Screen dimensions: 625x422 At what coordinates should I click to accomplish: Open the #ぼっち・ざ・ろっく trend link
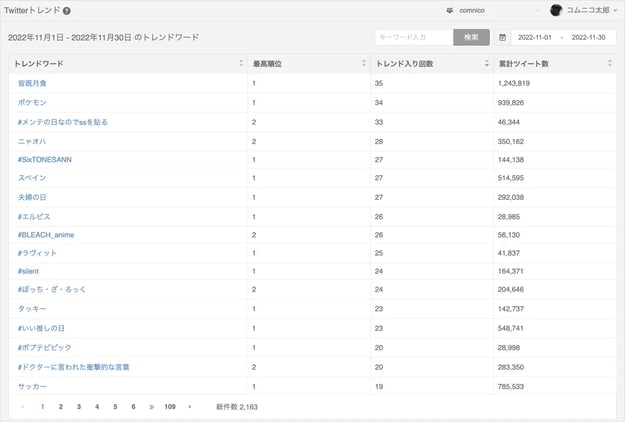52,289
